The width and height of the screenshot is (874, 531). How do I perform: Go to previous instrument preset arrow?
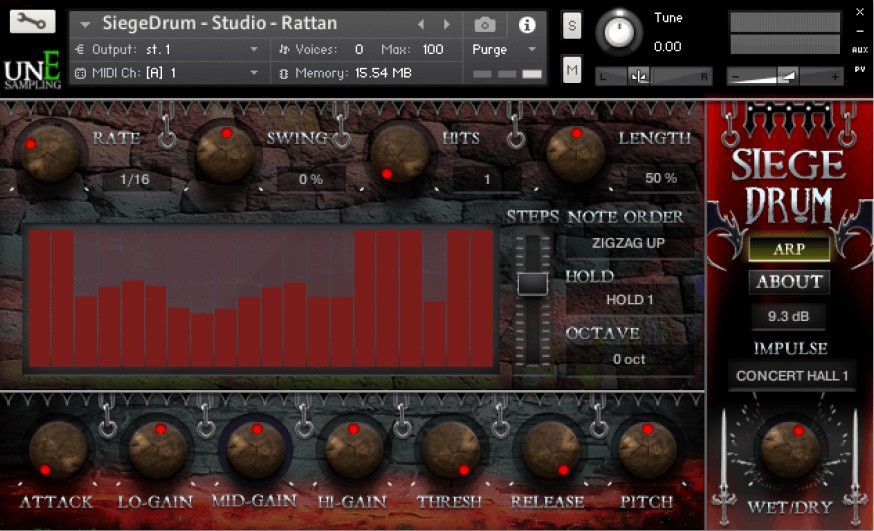point(421,24)
